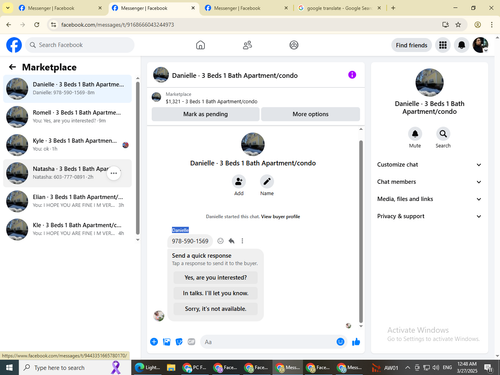Screen dimensions: 500x375
Task: Open the Groups icon in top navigation
Action: (x=294, y=45)
